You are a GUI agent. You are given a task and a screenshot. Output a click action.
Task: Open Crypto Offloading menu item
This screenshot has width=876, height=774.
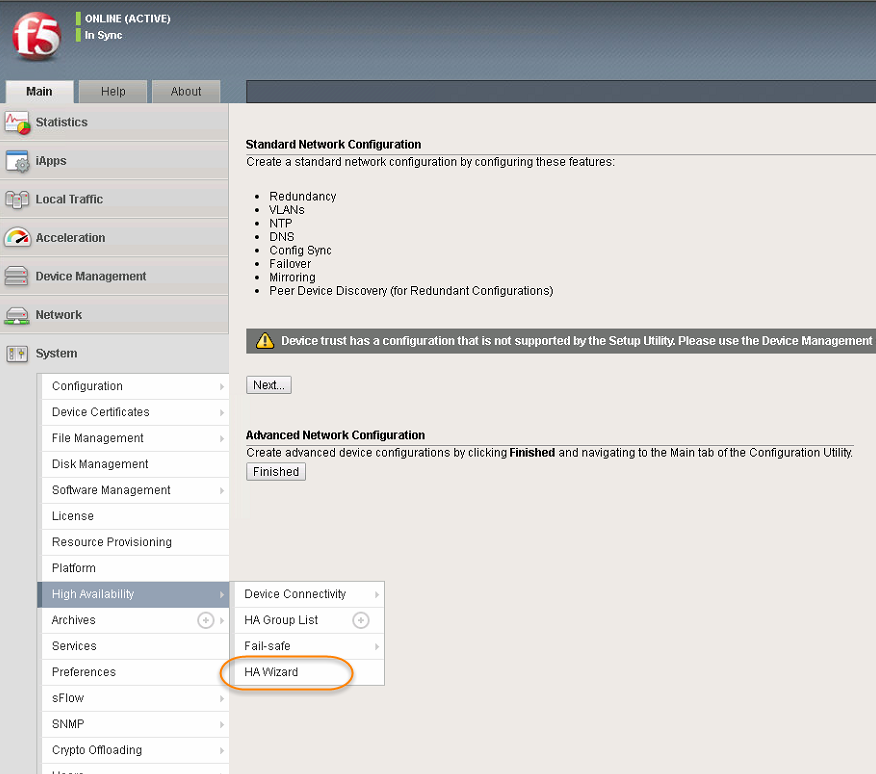tap(135, 750)
